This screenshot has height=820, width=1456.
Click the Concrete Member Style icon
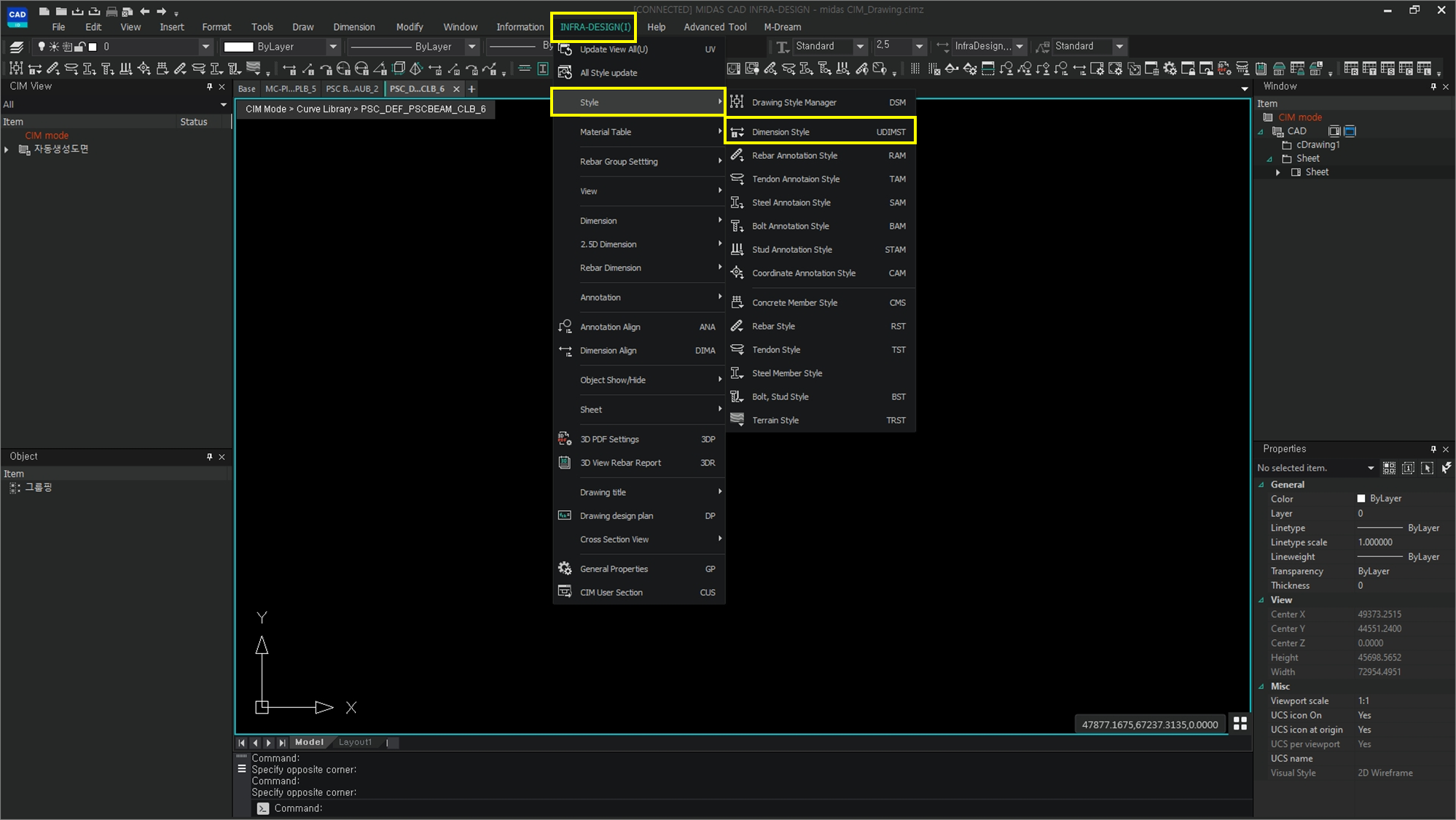[x=737, y=302]
